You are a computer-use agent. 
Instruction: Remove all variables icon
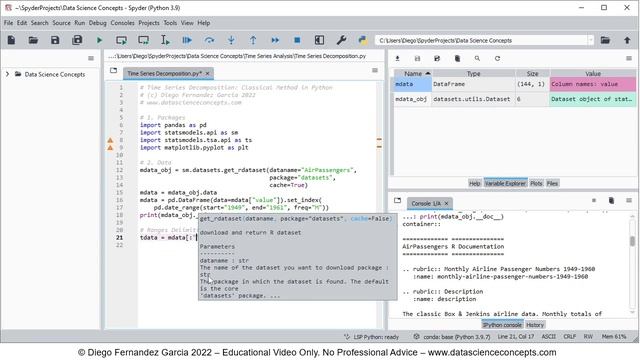(x=457, y=58)
